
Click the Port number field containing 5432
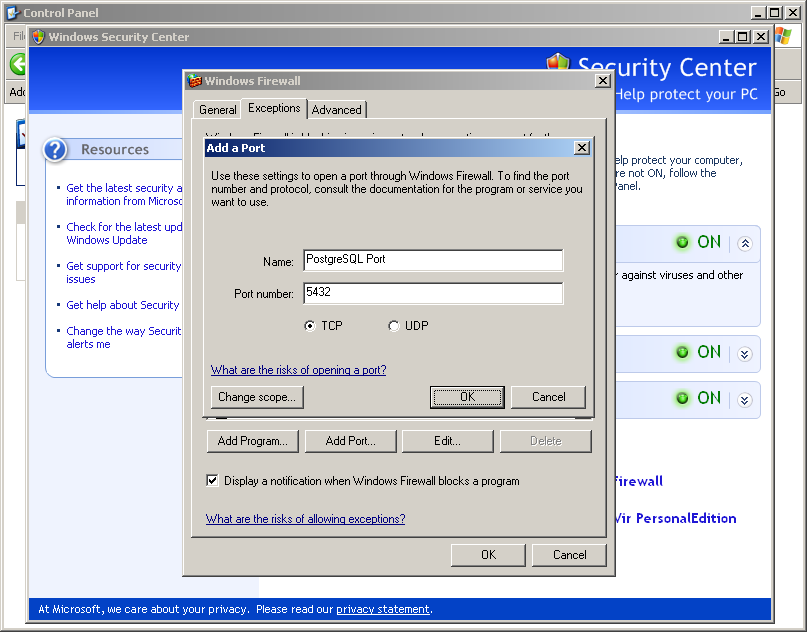[x=433, y=293]
